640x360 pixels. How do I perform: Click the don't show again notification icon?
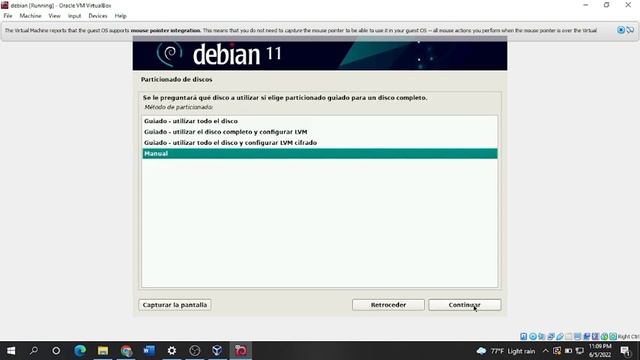point(630,30)
